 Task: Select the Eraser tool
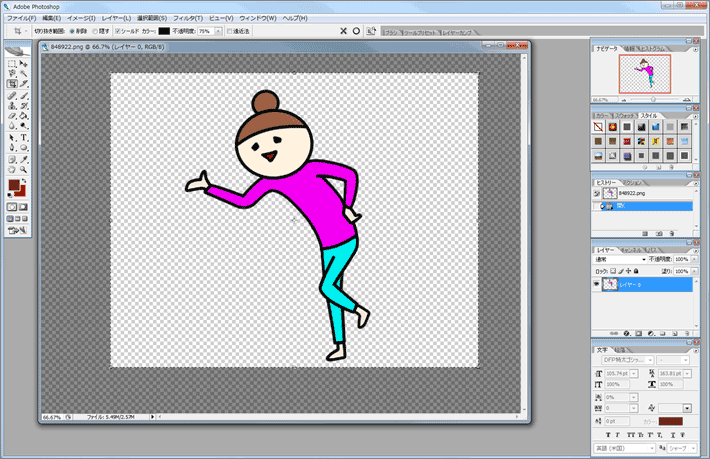pos(12,116)
